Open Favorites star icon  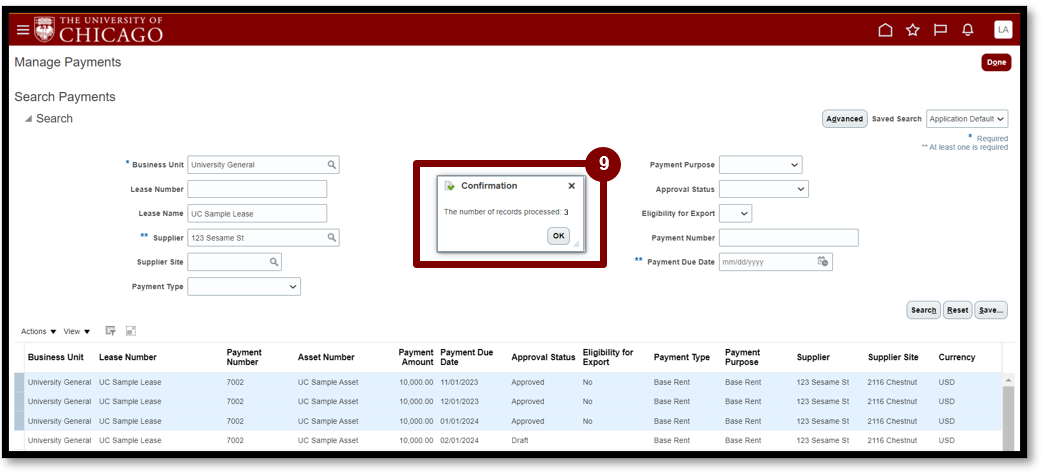(913, 30)
